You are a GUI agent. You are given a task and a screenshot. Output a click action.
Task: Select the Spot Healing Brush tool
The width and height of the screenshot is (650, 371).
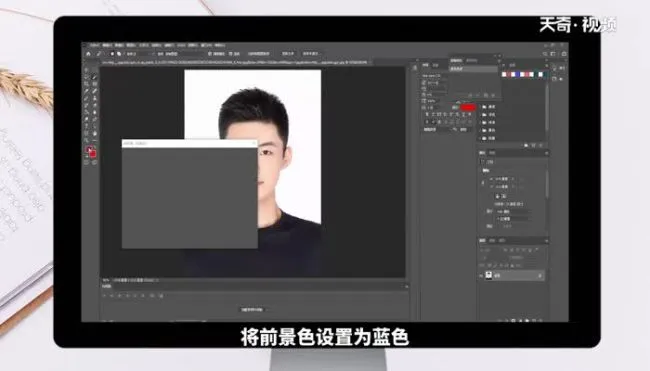(x=95, y=91)
